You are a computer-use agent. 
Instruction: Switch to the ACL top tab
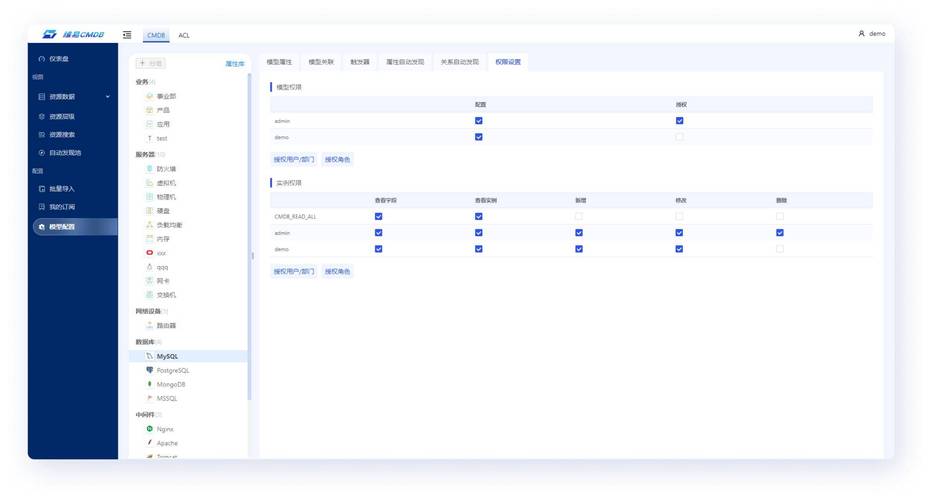[x=184, y=35]
